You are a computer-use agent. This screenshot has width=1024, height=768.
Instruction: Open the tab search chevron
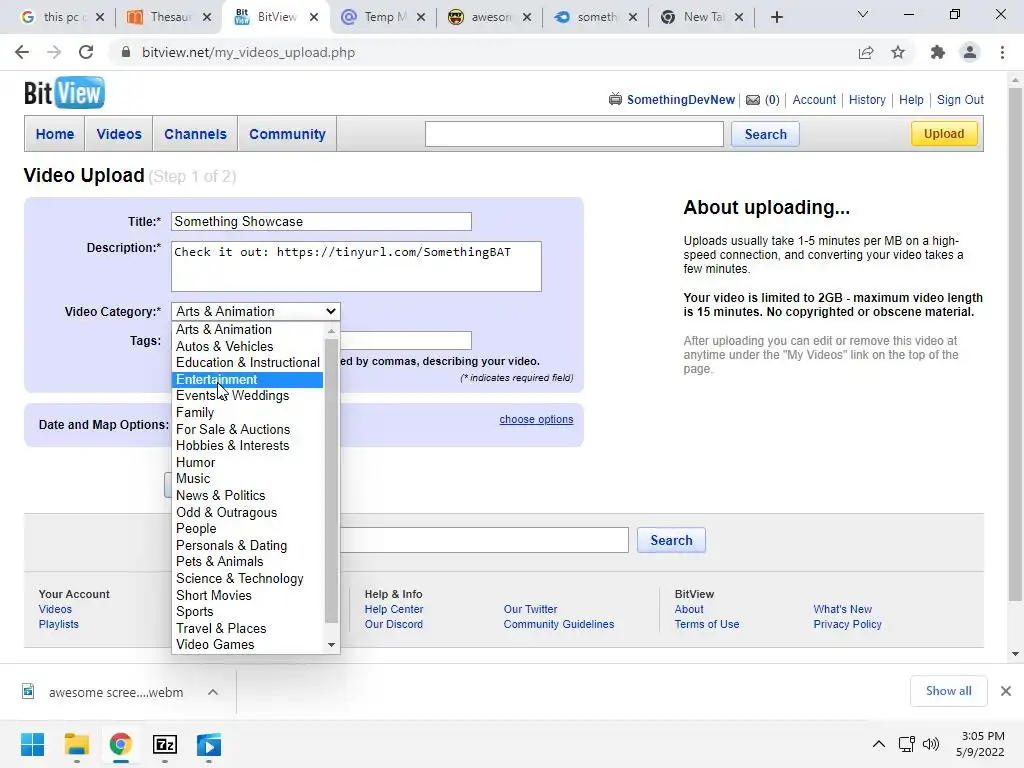(863, 14)
